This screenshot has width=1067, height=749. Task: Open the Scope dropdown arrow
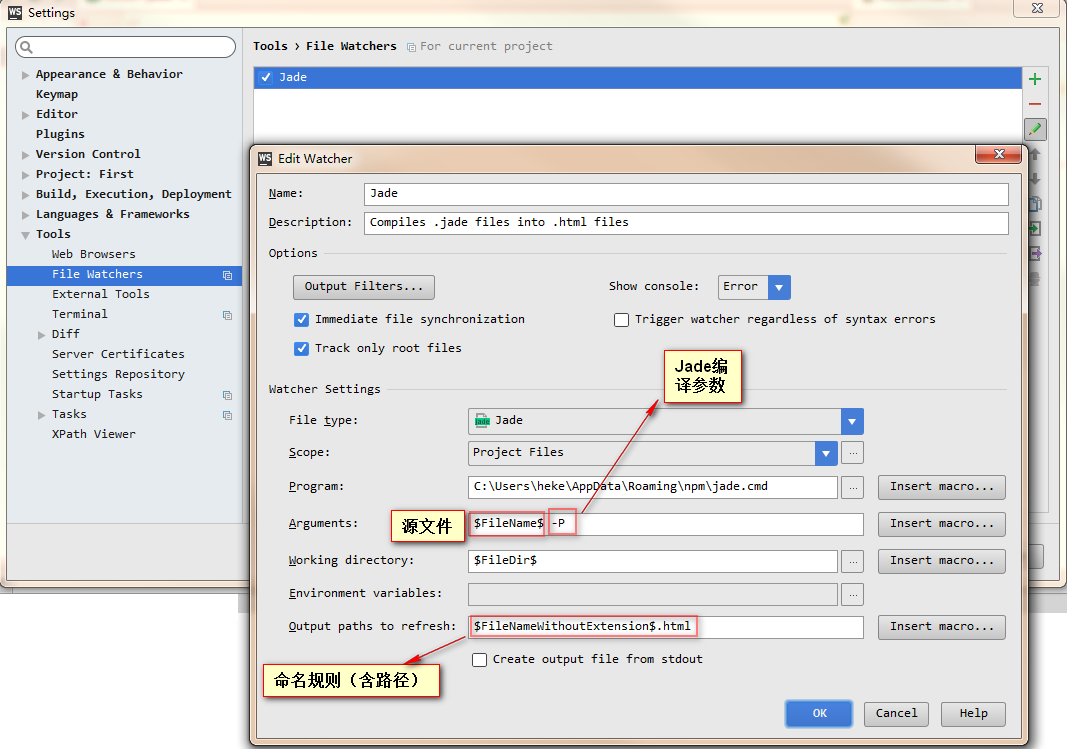click(x=826, y=453)
